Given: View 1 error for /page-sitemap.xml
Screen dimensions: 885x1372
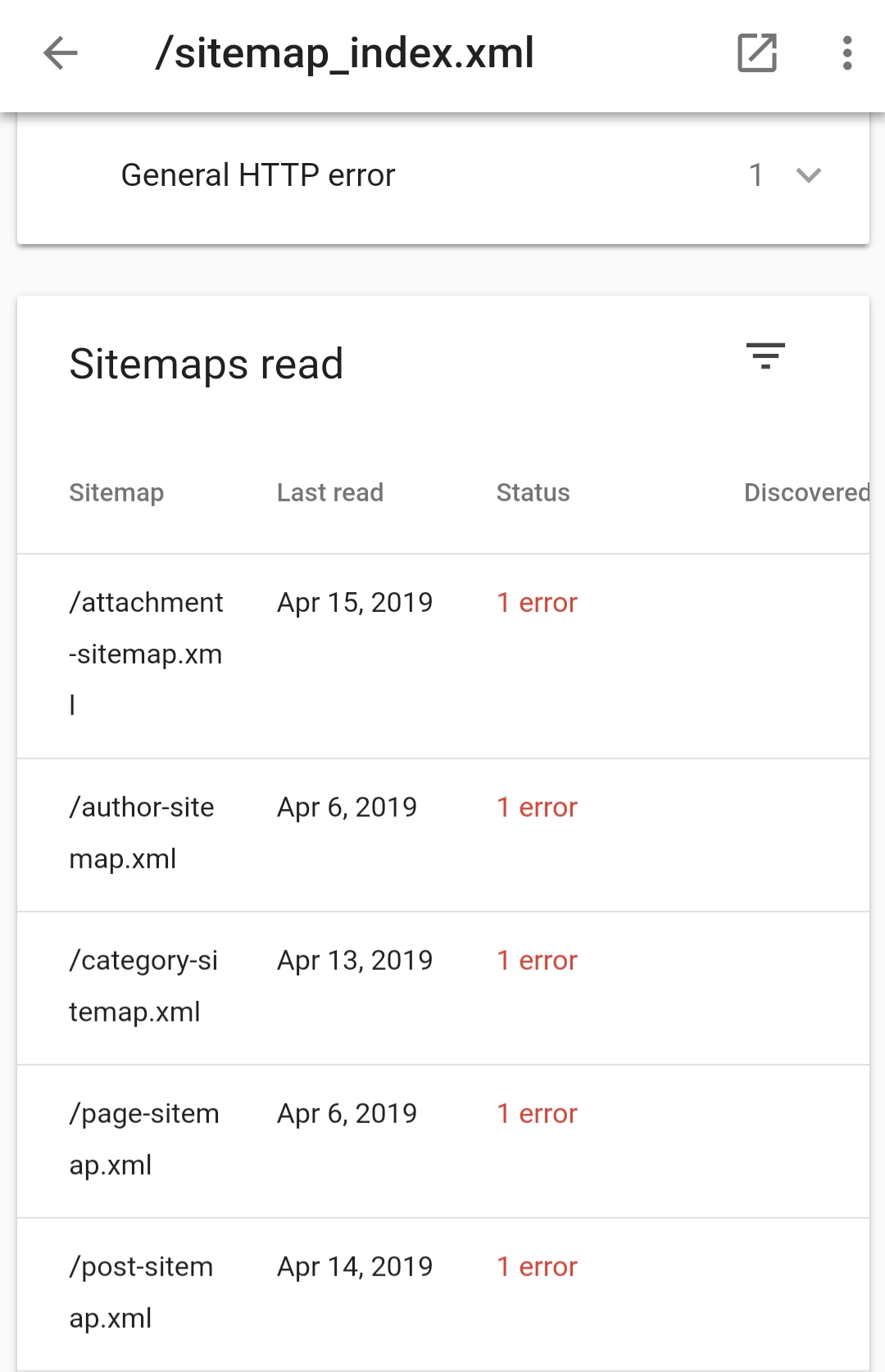Looking at the screenshot, I should [537, 1113].
